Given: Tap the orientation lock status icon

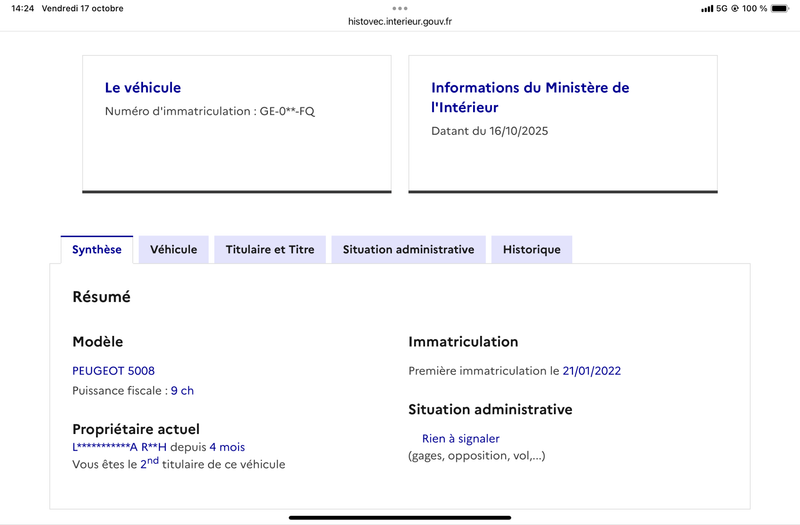Looking at the screenshot, I should (x=735, y=8).
